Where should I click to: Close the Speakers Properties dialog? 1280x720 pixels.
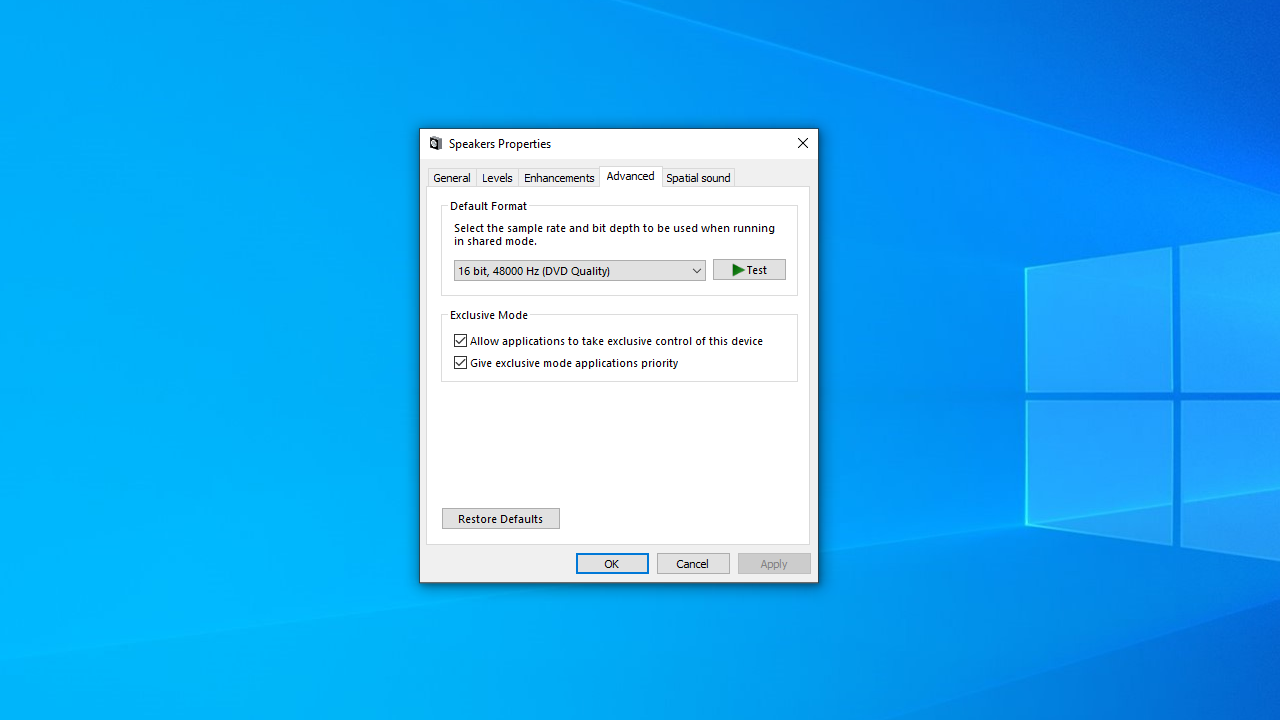[802, 143]
